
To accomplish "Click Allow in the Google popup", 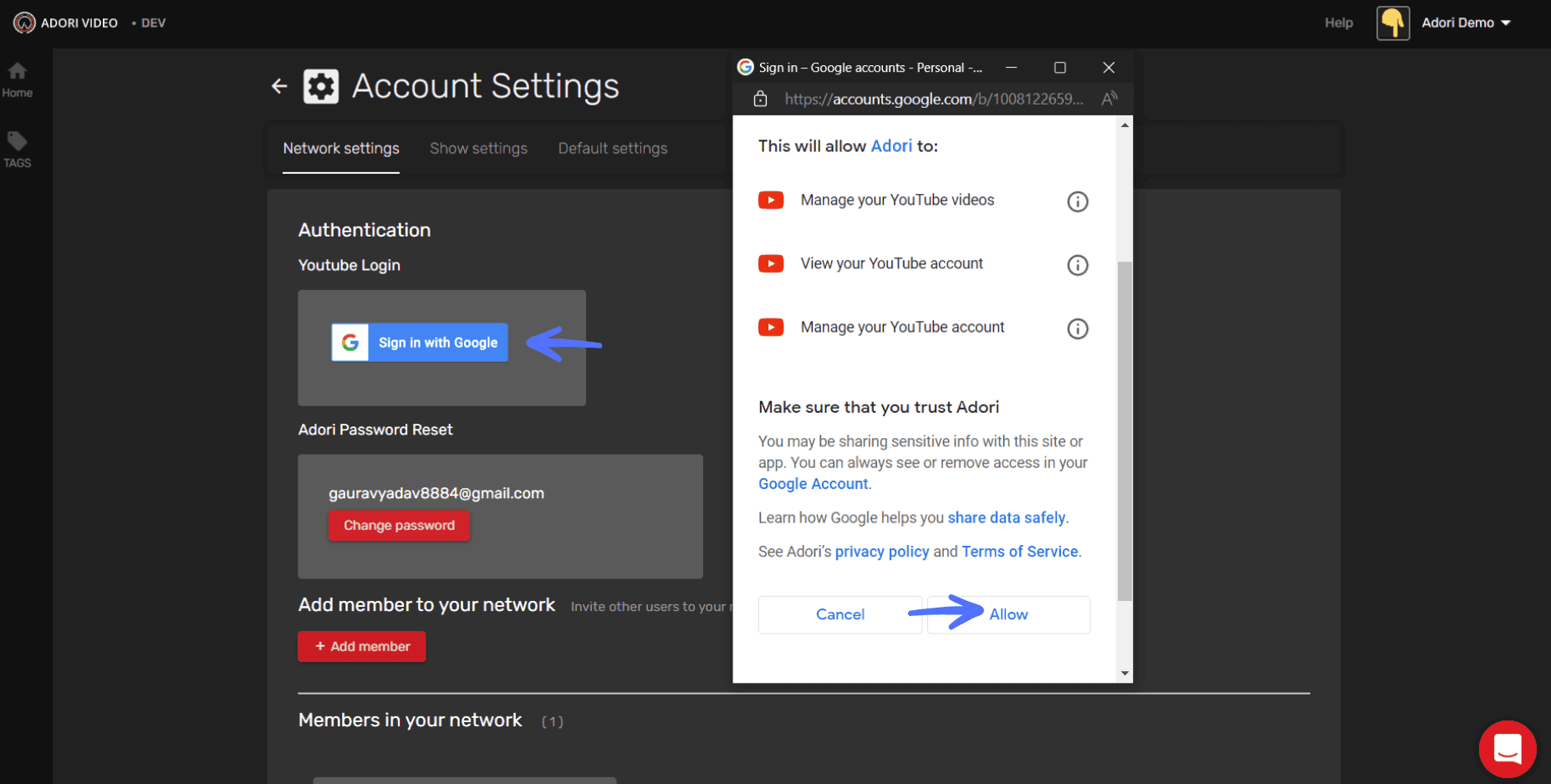I will coord(1008,614).
